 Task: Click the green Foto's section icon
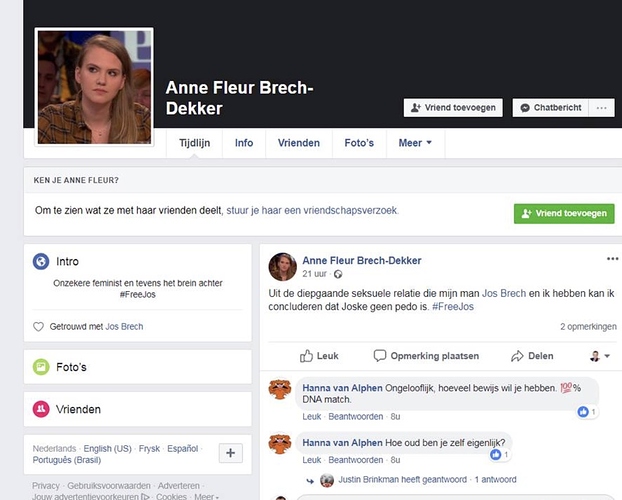point(41,367)
